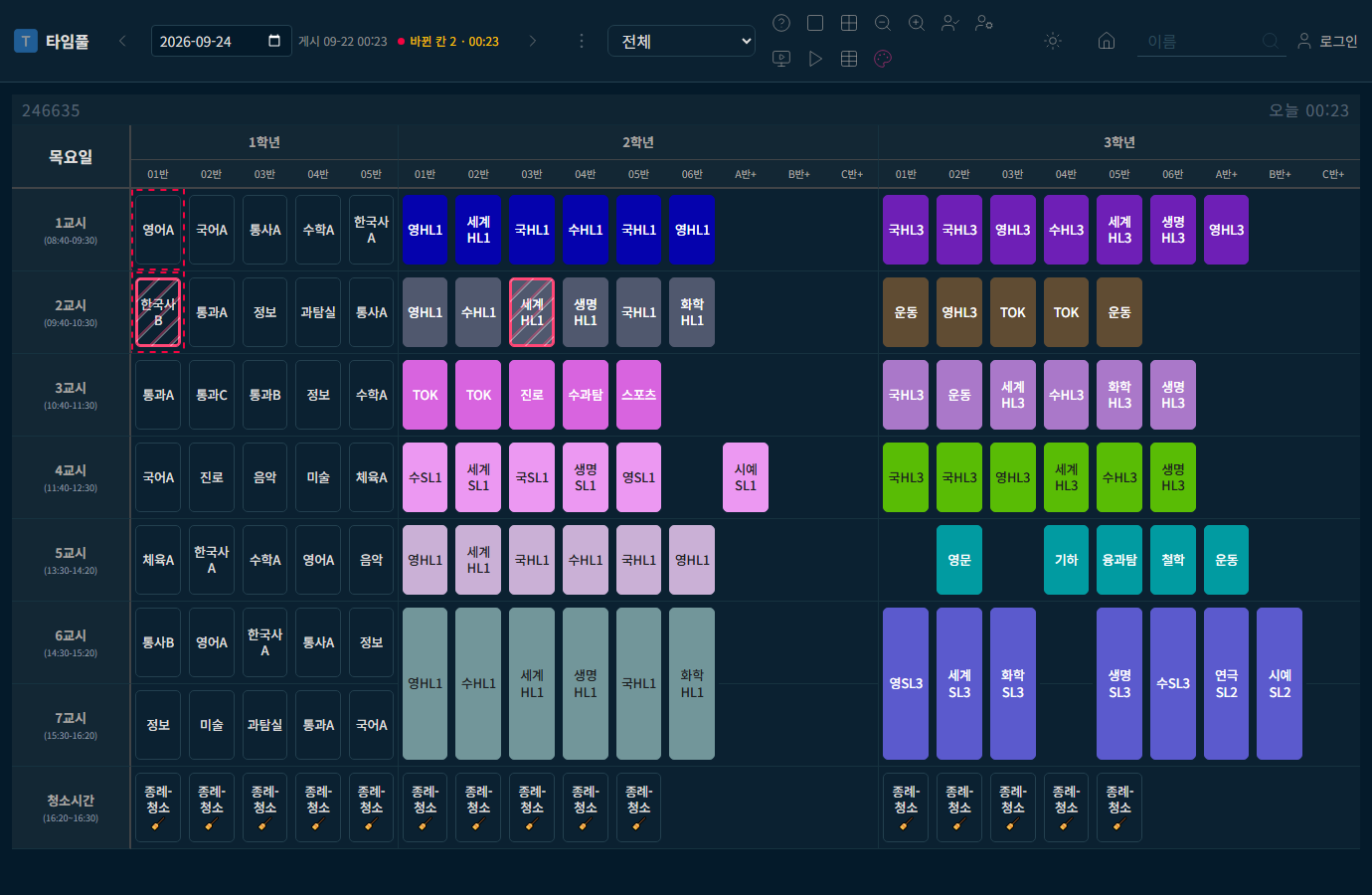The image size is (1372, 895).
Task: Open the 전체 filter dropdown
Action: click(681, 41)
